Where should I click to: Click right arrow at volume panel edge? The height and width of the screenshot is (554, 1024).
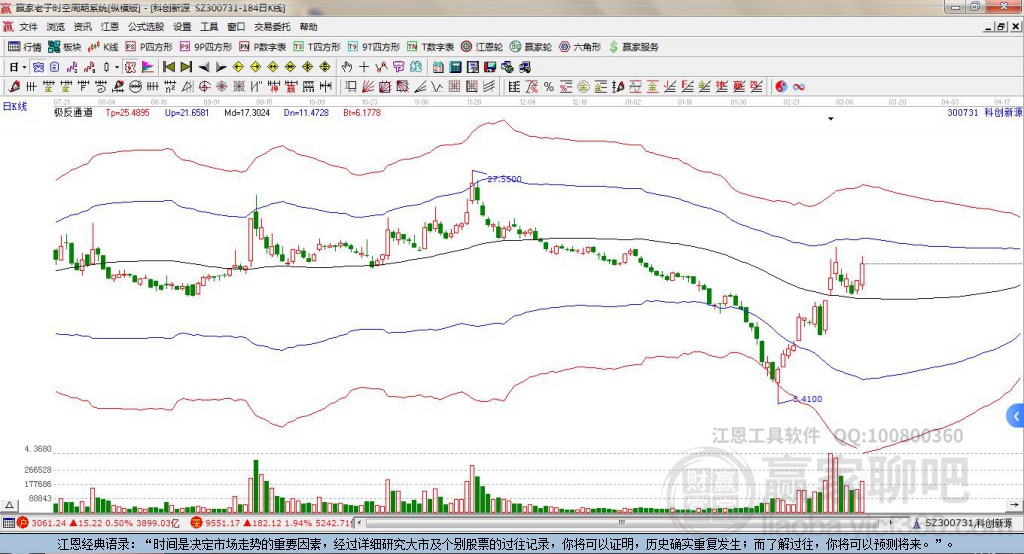[1014, 505]
